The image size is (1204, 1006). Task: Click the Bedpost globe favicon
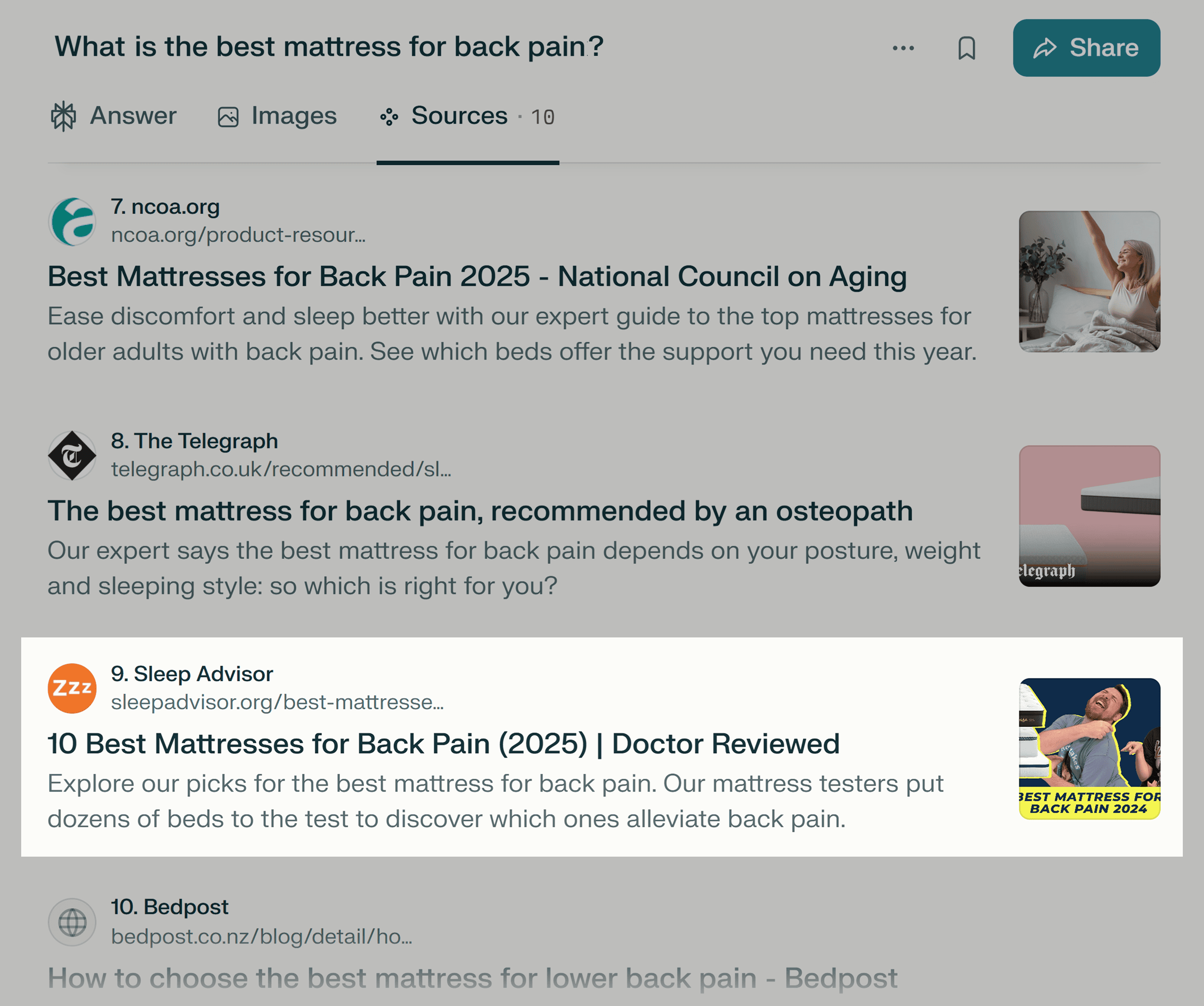pos(72,922)
